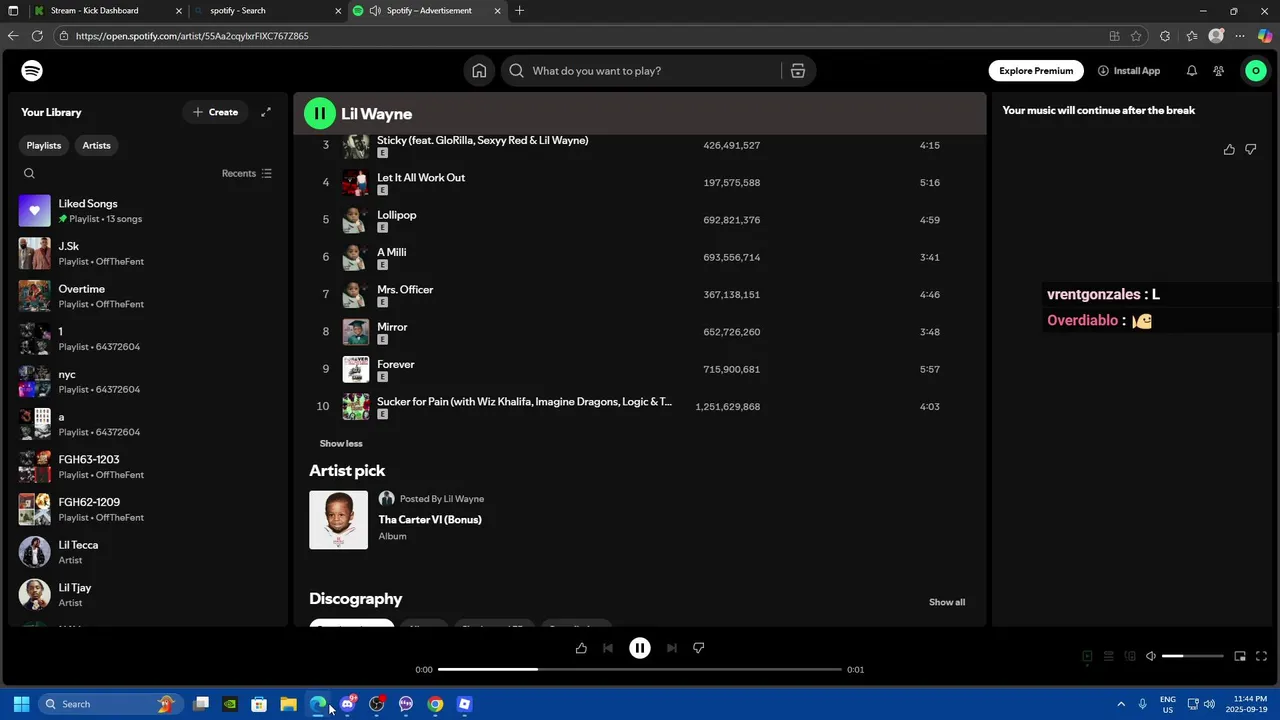Collapse popular tracks with Show less
Viewport: 1280px width, 720px height.
point(341,443)
